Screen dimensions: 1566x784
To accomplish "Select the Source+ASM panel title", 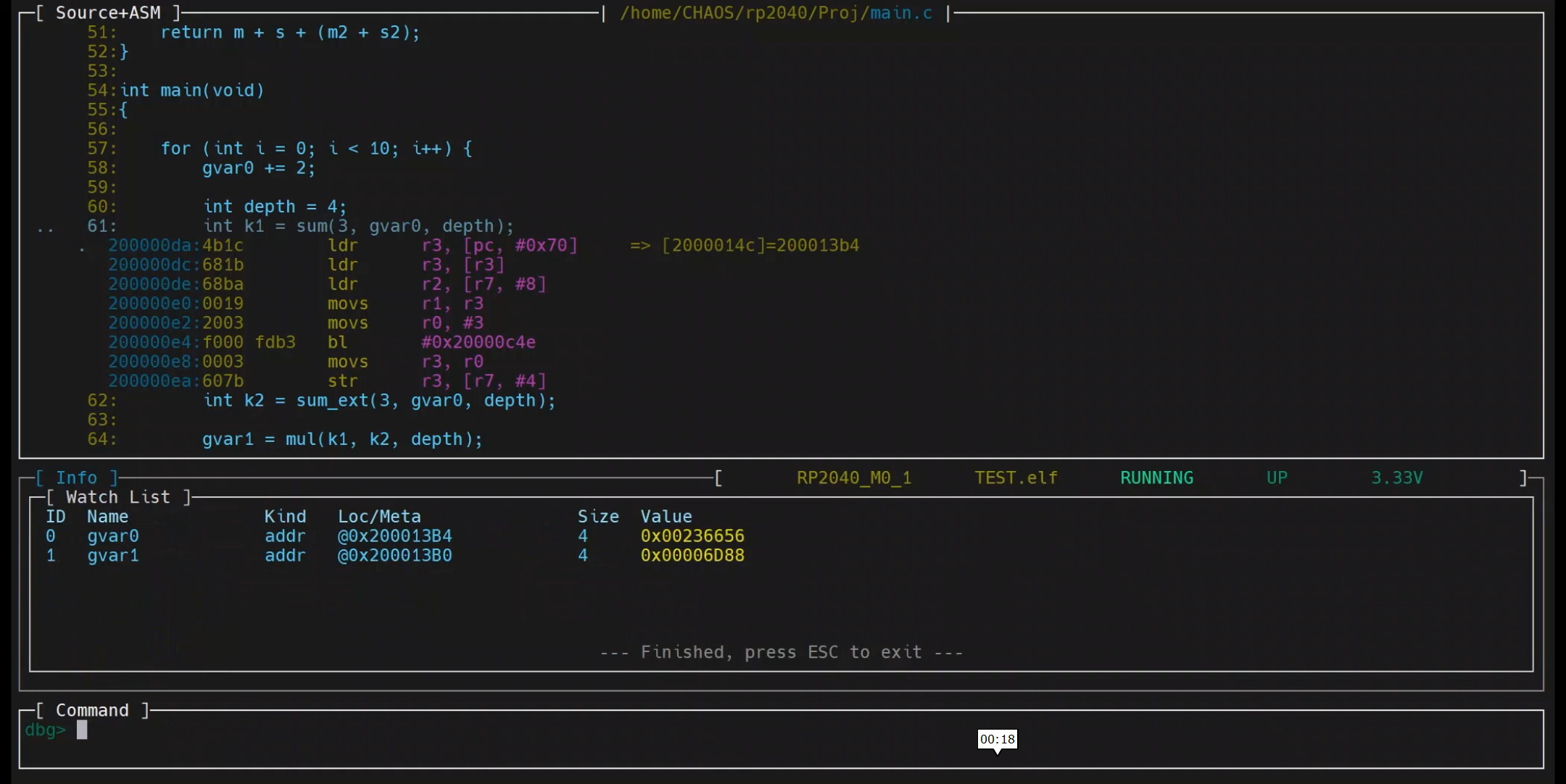I will click(x=108, y=13).
